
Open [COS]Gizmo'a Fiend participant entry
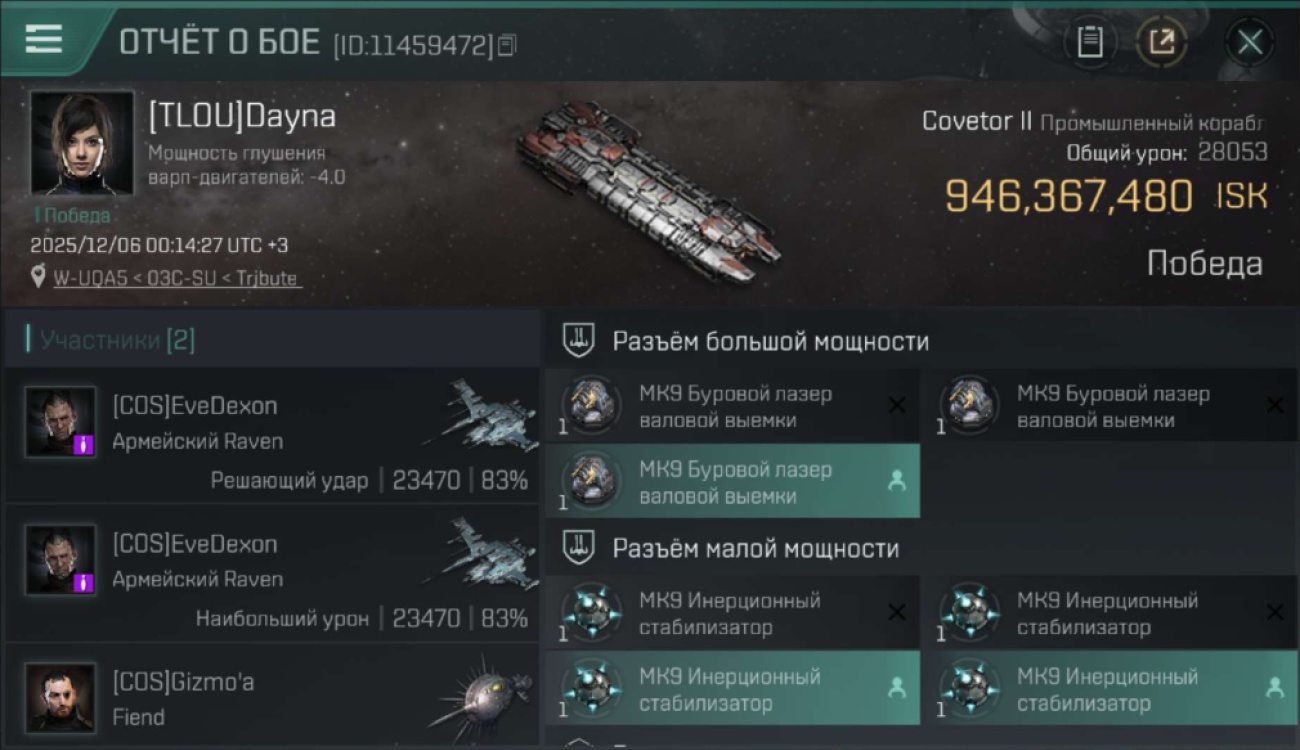click(x=272, y=697)
